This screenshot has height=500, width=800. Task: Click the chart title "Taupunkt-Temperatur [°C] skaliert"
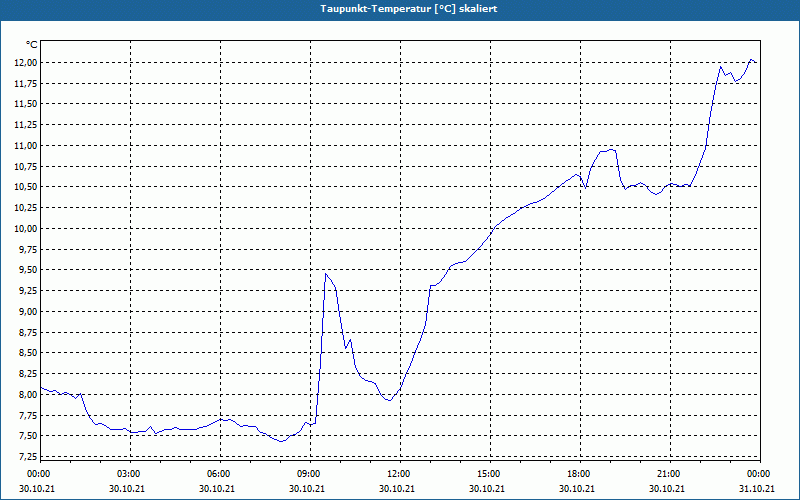tap(409, 9)
